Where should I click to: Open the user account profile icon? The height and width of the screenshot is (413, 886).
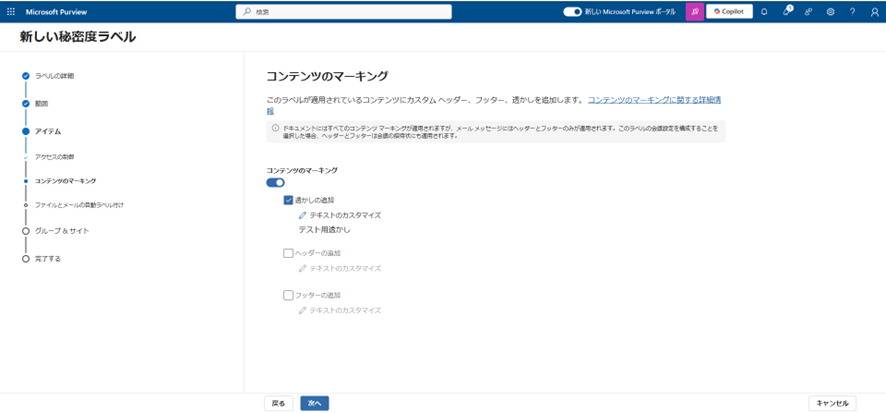coord(874,12)
